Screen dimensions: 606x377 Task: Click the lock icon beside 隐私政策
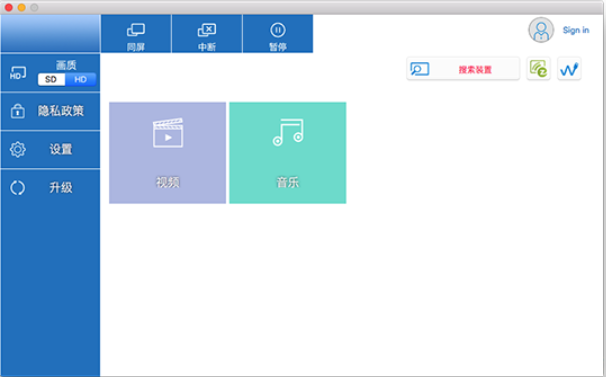point(18,111)
